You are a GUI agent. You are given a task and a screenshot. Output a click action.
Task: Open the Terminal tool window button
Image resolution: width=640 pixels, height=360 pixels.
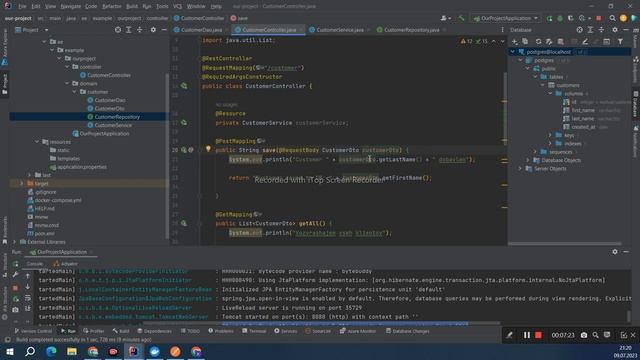pyautogui.click(x=254, y=331)
